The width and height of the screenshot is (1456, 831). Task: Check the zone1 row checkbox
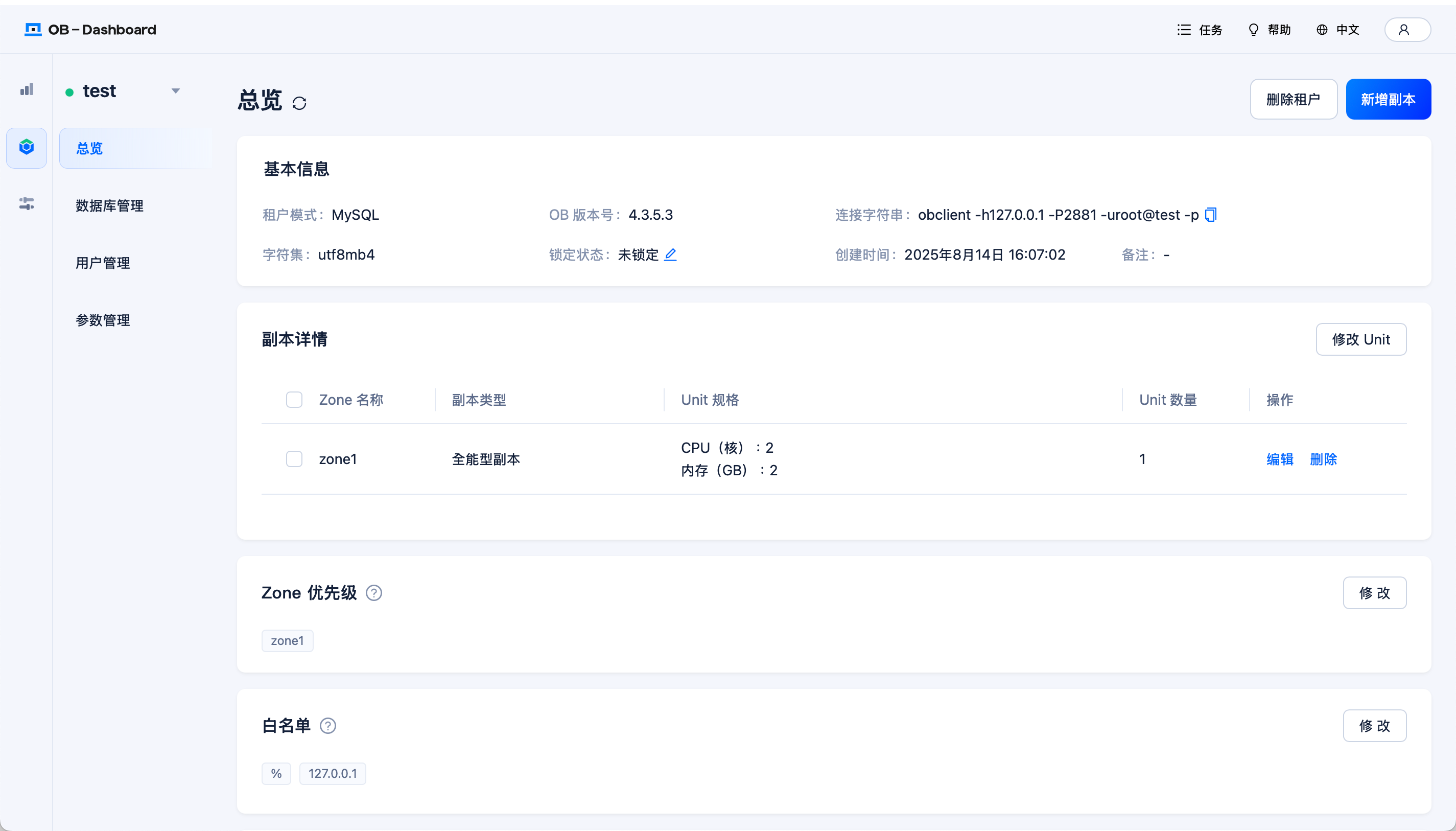point(294,459)
